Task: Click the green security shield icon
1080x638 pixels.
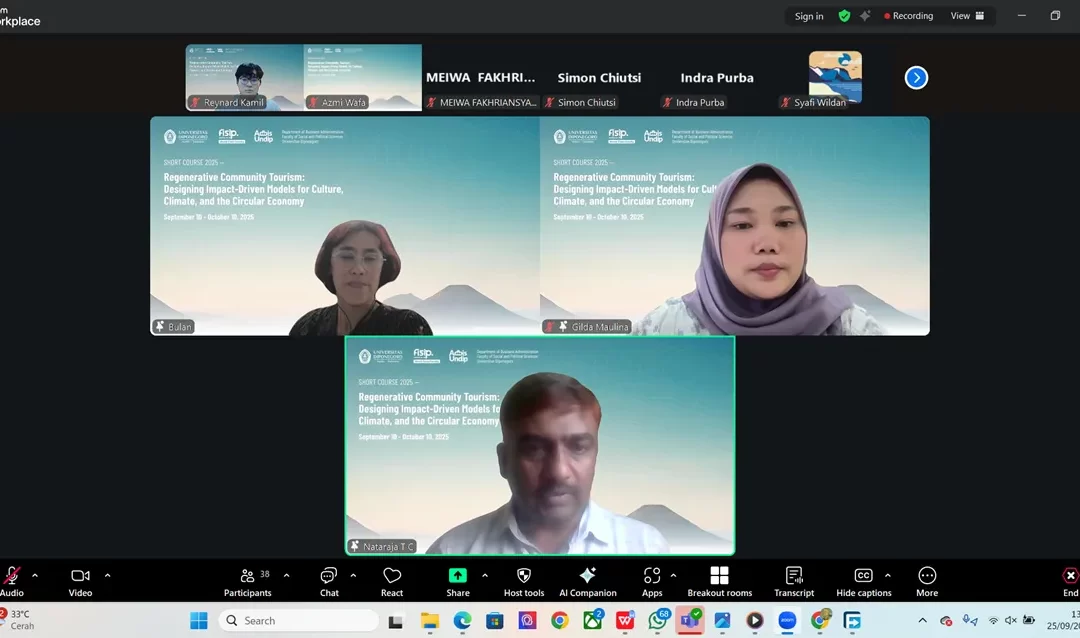Action: pyautogui.click(x=843, y=15)
